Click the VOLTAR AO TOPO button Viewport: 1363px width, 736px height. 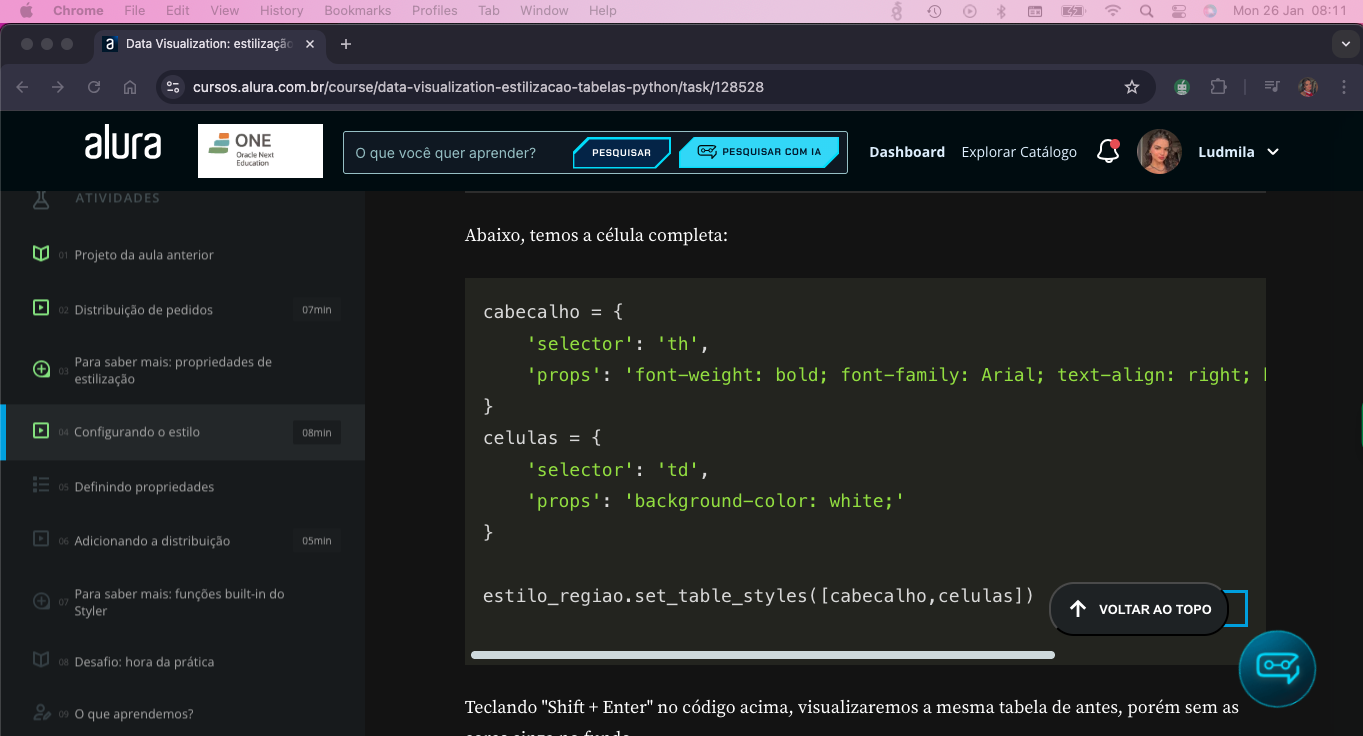point(1139,609)
